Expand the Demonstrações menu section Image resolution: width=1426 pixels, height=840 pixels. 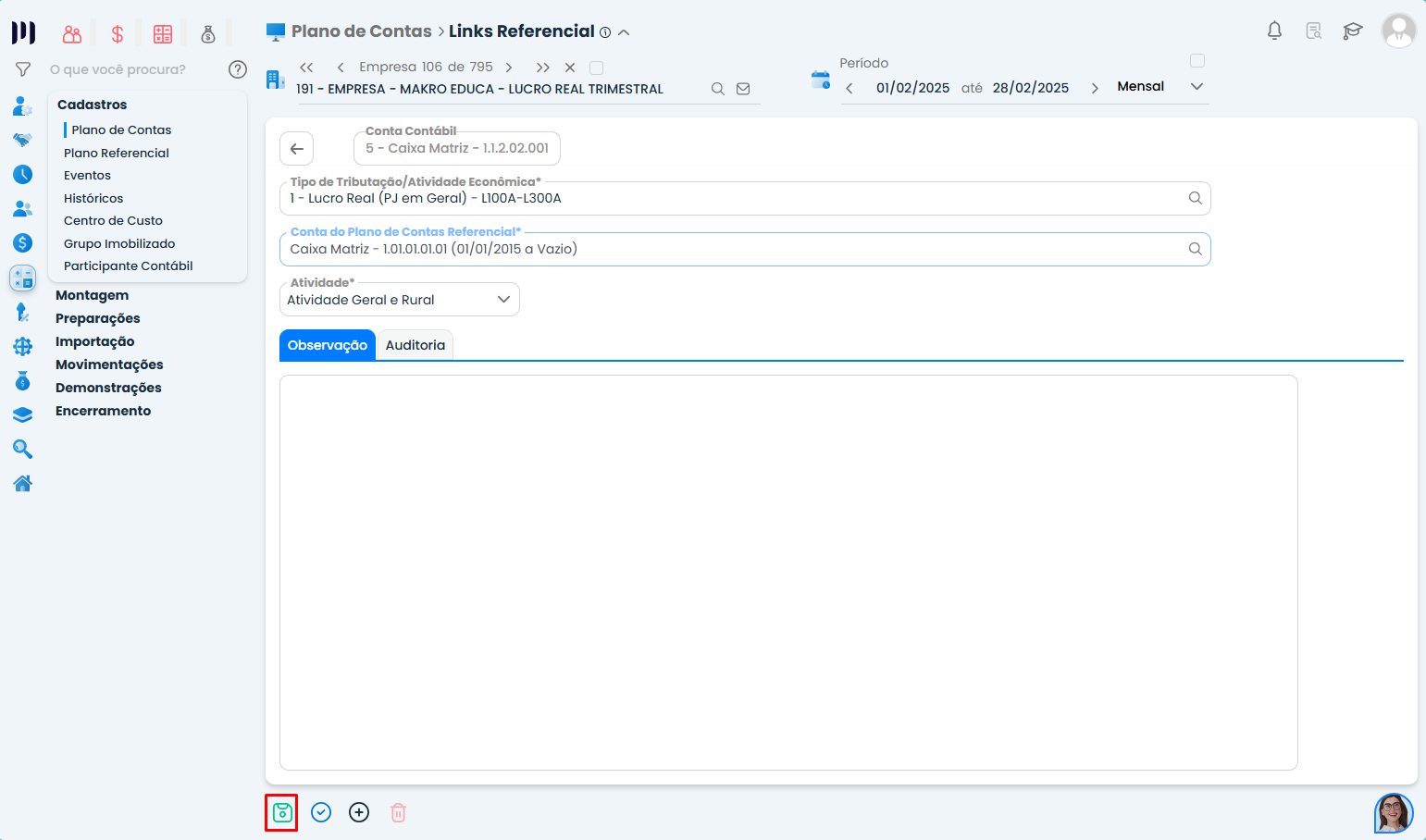click(x=108, y=388)
